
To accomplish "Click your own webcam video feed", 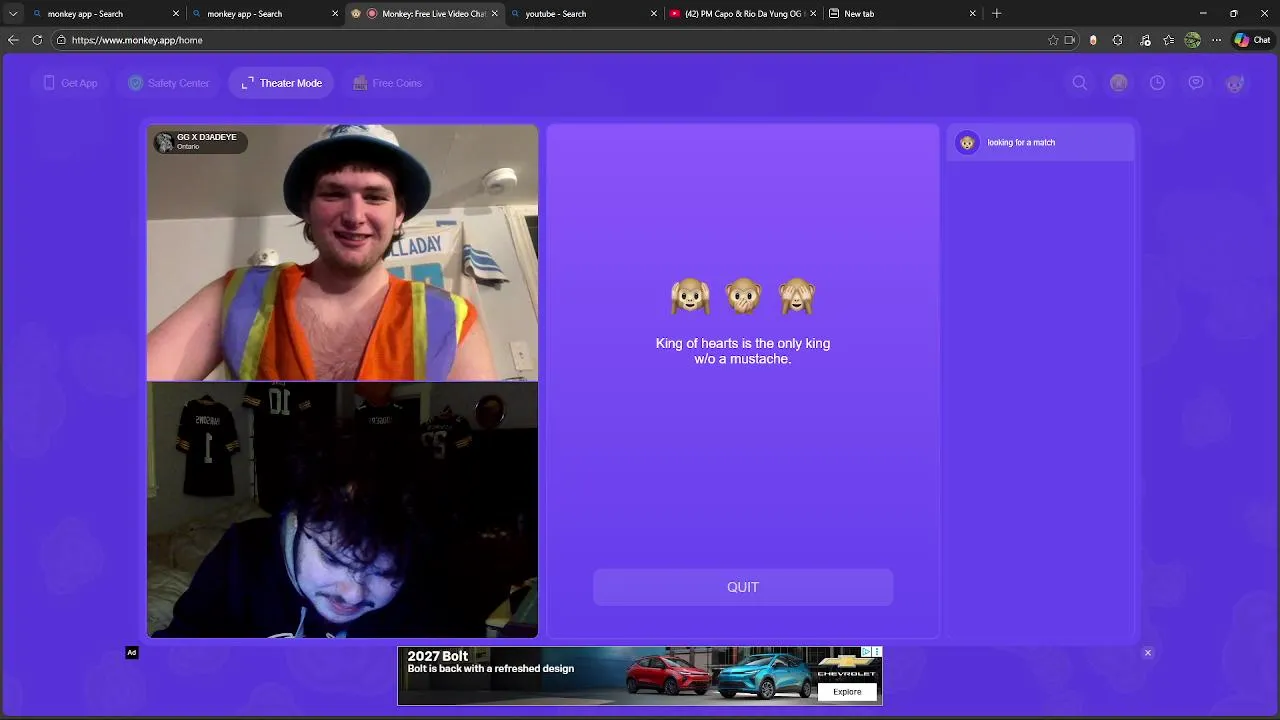I will click(342, 510).
